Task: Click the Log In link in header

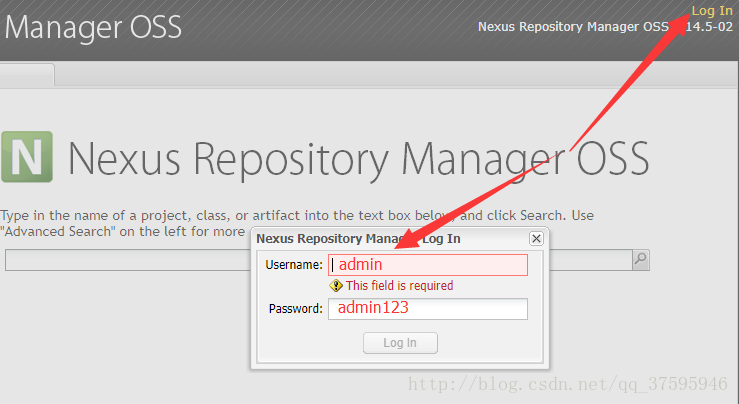Action: (x=712, y=10)
